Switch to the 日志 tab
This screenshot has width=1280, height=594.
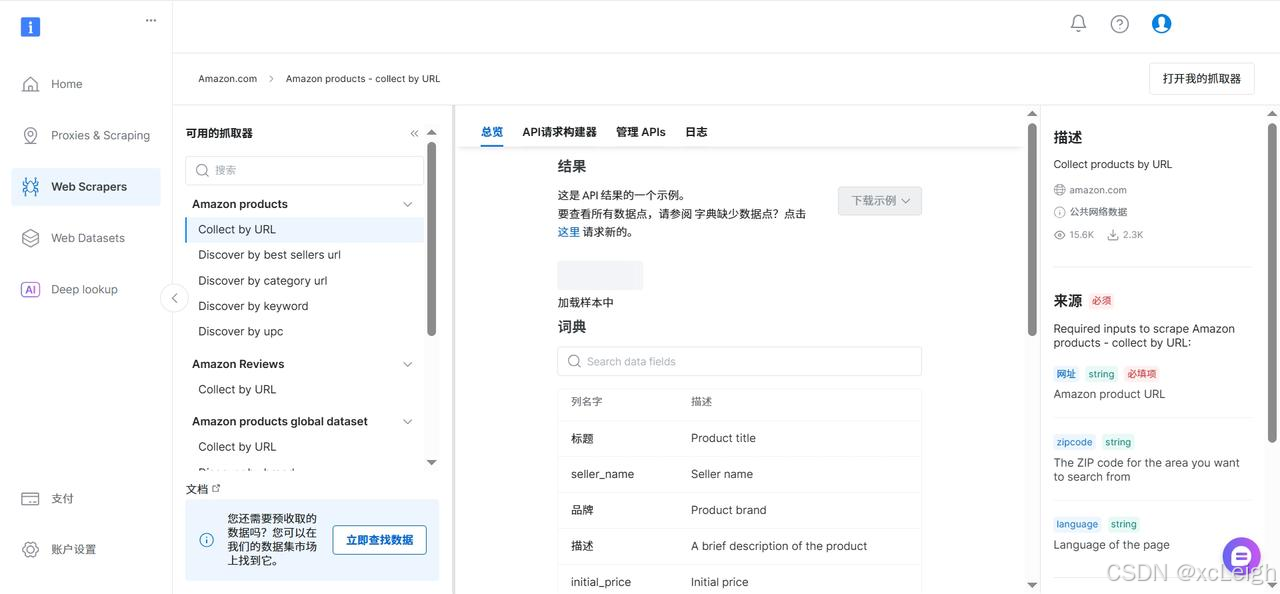point(696,132)
